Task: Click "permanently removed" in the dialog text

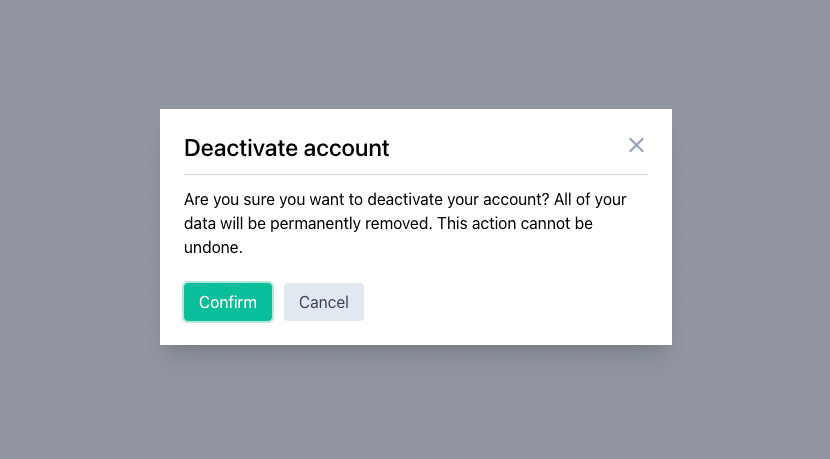Action: 351,223
